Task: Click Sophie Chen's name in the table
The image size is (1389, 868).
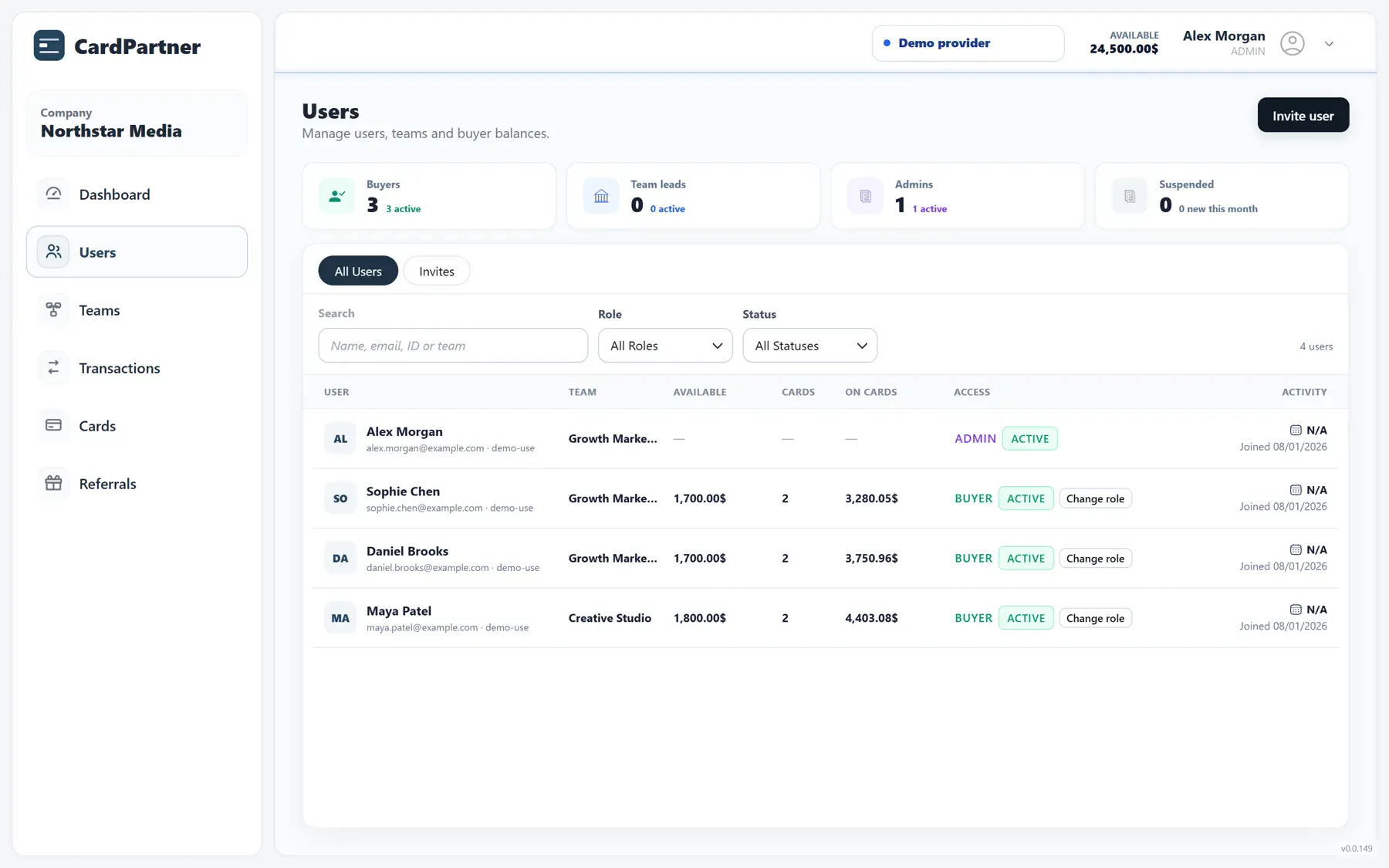Action: point(403,491)
